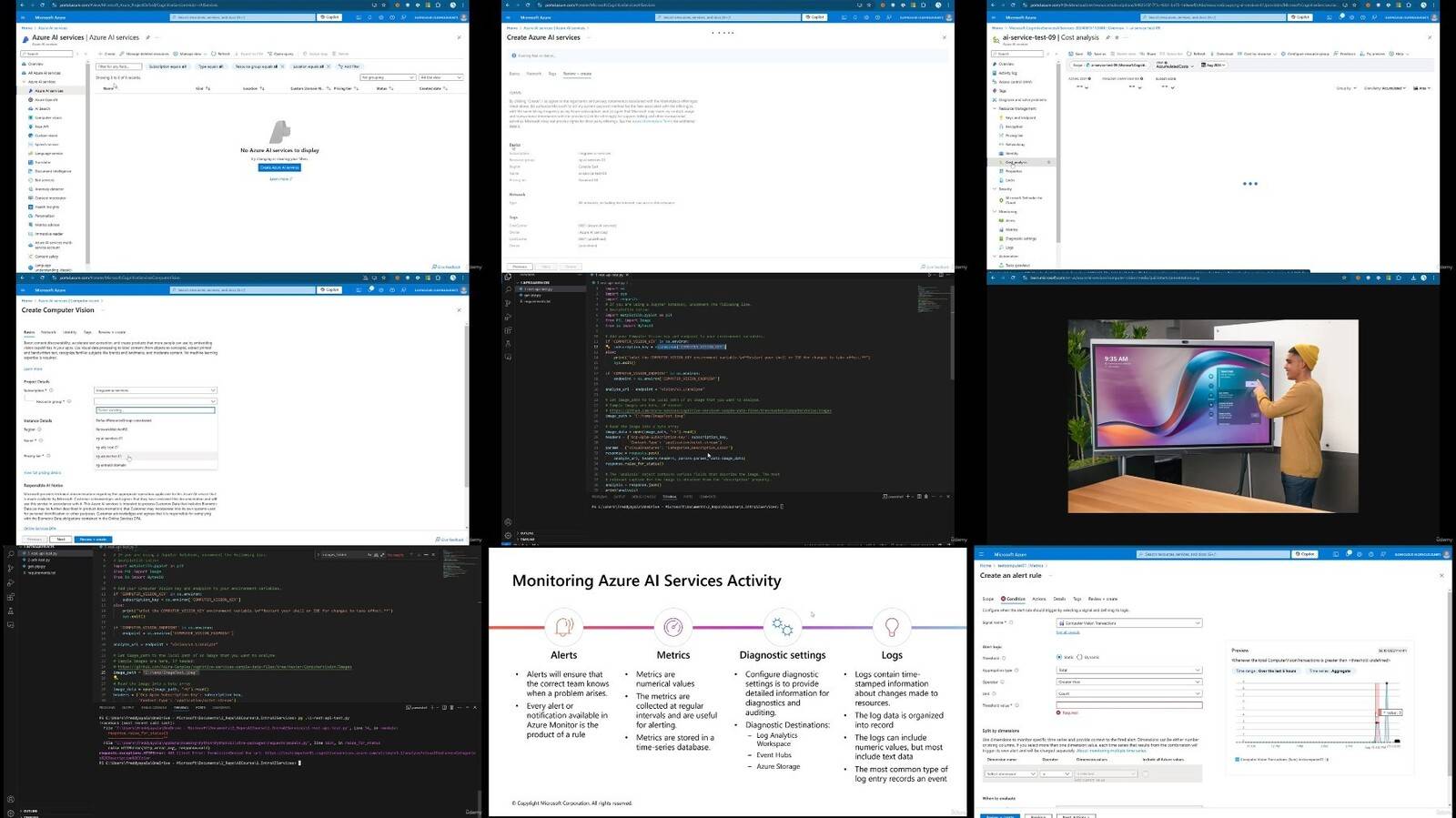Sort AI services list by Name column

tap(110, 88)
